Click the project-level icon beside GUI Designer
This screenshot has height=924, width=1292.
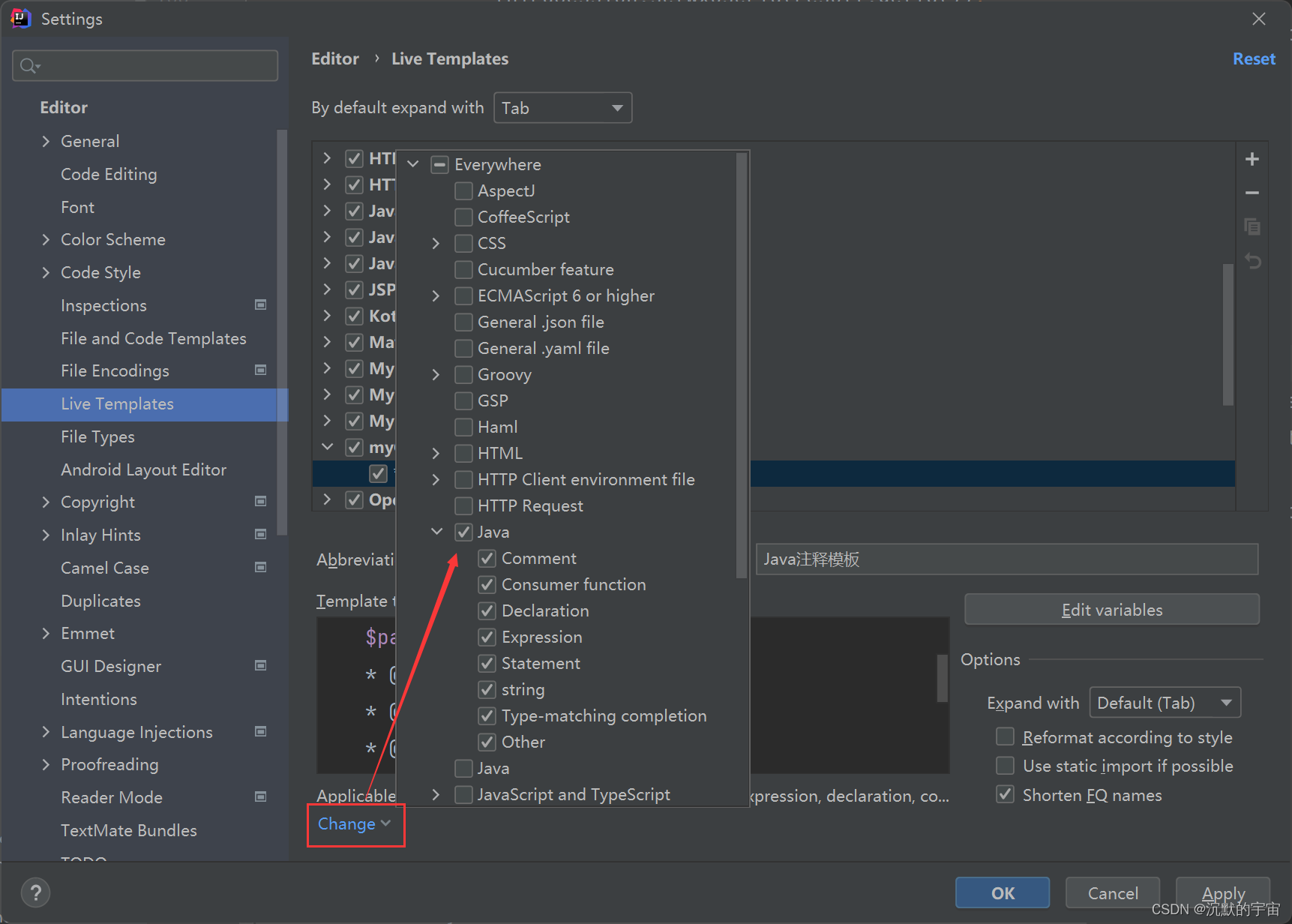(x=261, y=665)
